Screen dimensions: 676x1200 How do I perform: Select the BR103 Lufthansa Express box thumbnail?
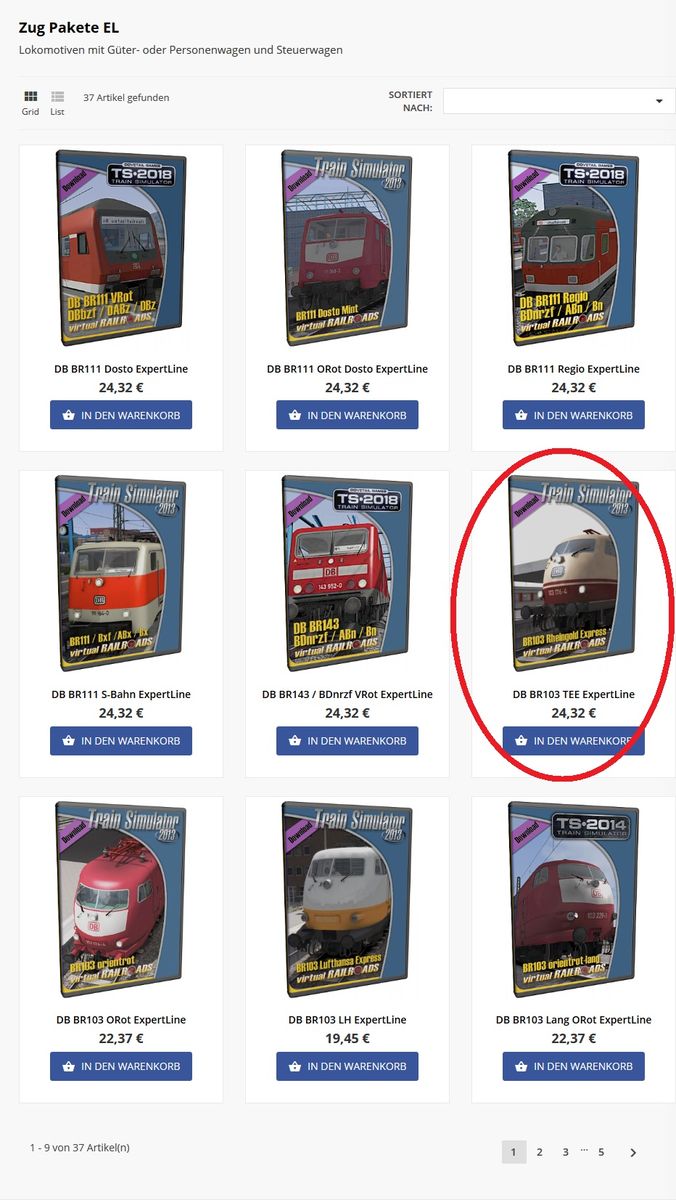coord(347,899)
